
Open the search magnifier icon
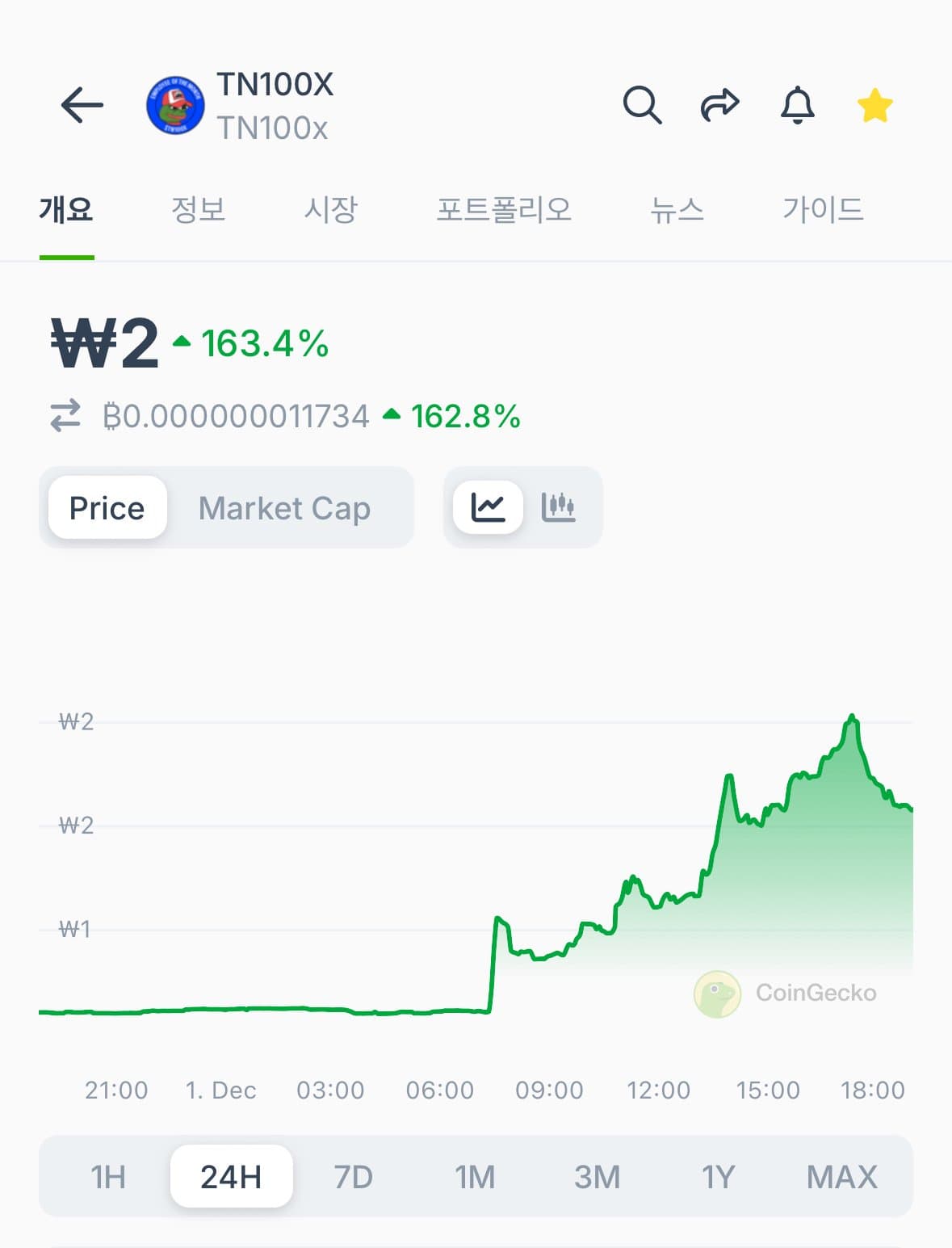[642, 105]
